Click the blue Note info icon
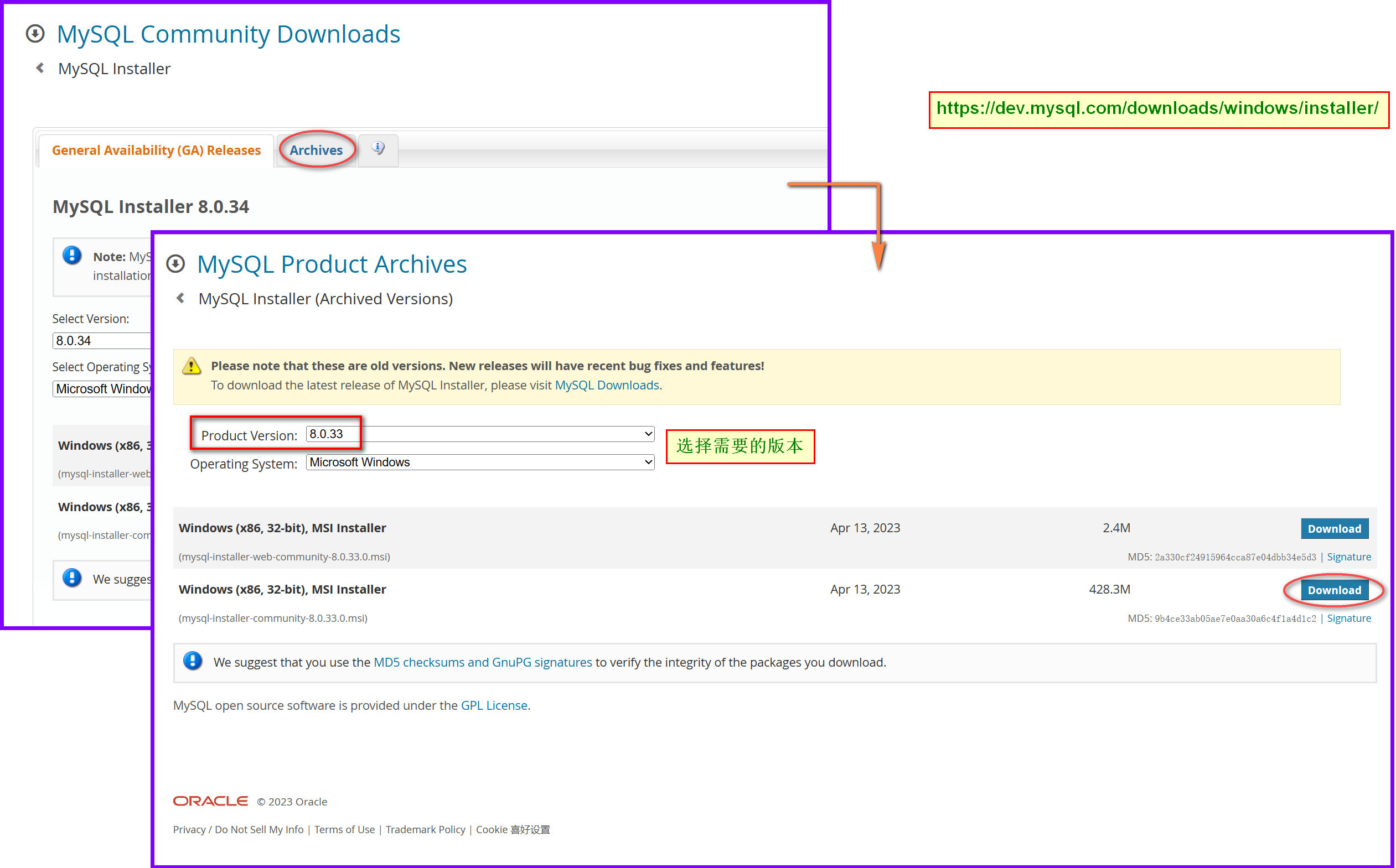Screen dimensions: 1396x868 [x=72, y=256]
